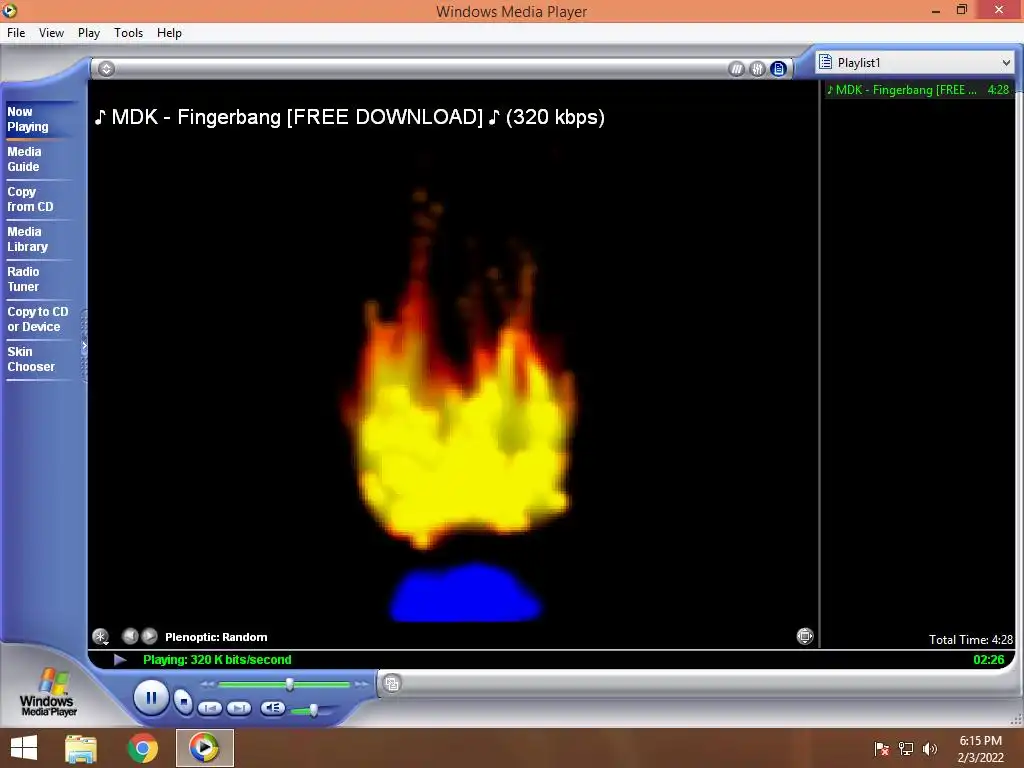
Task: Open the Skin Chooser tab
Action: [31, 359]
